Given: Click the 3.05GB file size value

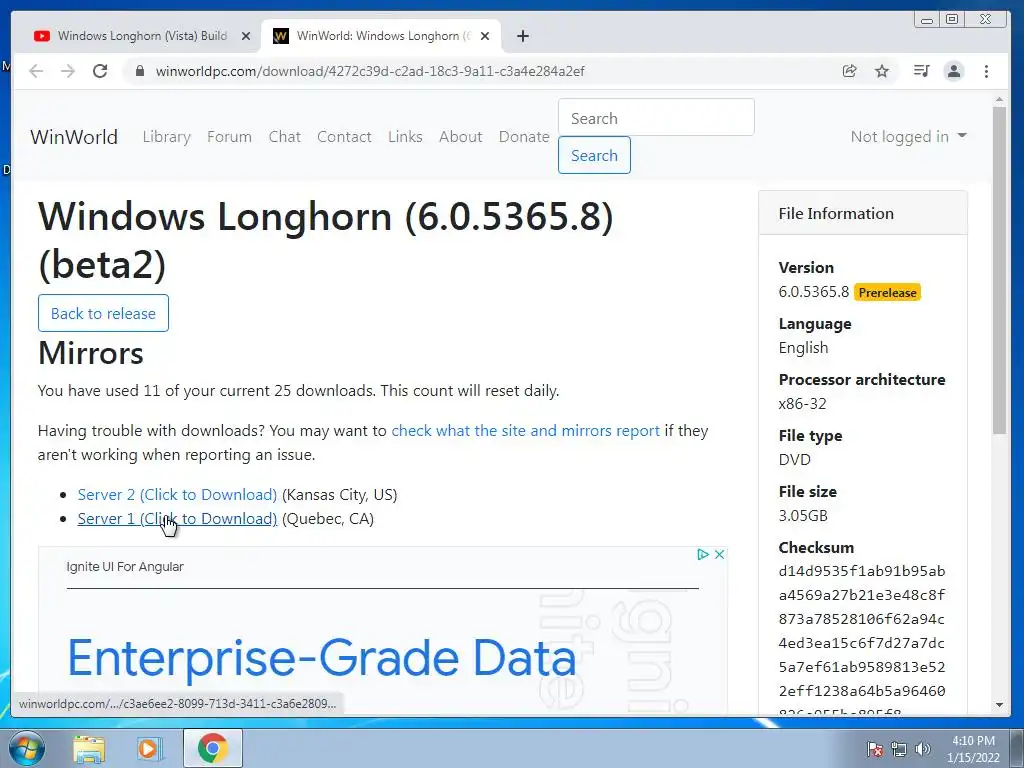Looking at the screenshot, I should pyautogui.click(x=803, y=516).
